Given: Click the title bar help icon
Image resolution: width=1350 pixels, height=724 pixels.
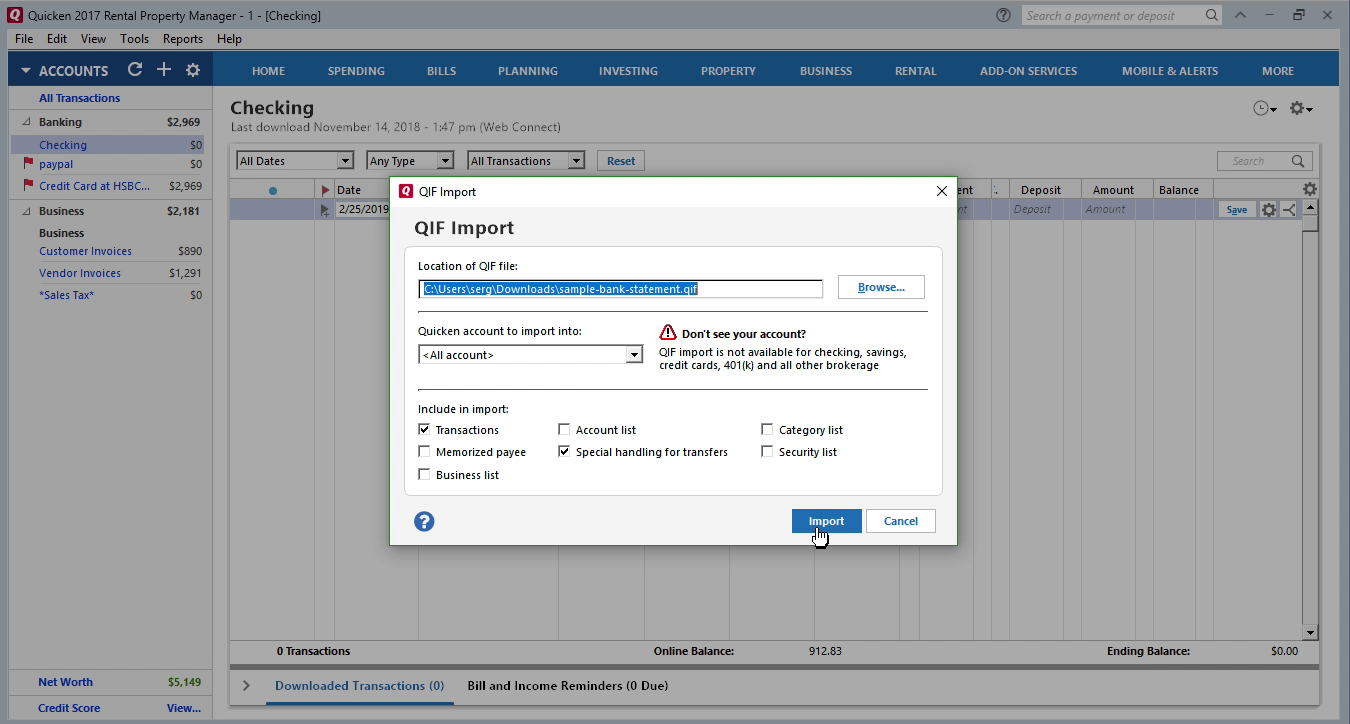Looking at the screenshot, I should pos(1003,15).
